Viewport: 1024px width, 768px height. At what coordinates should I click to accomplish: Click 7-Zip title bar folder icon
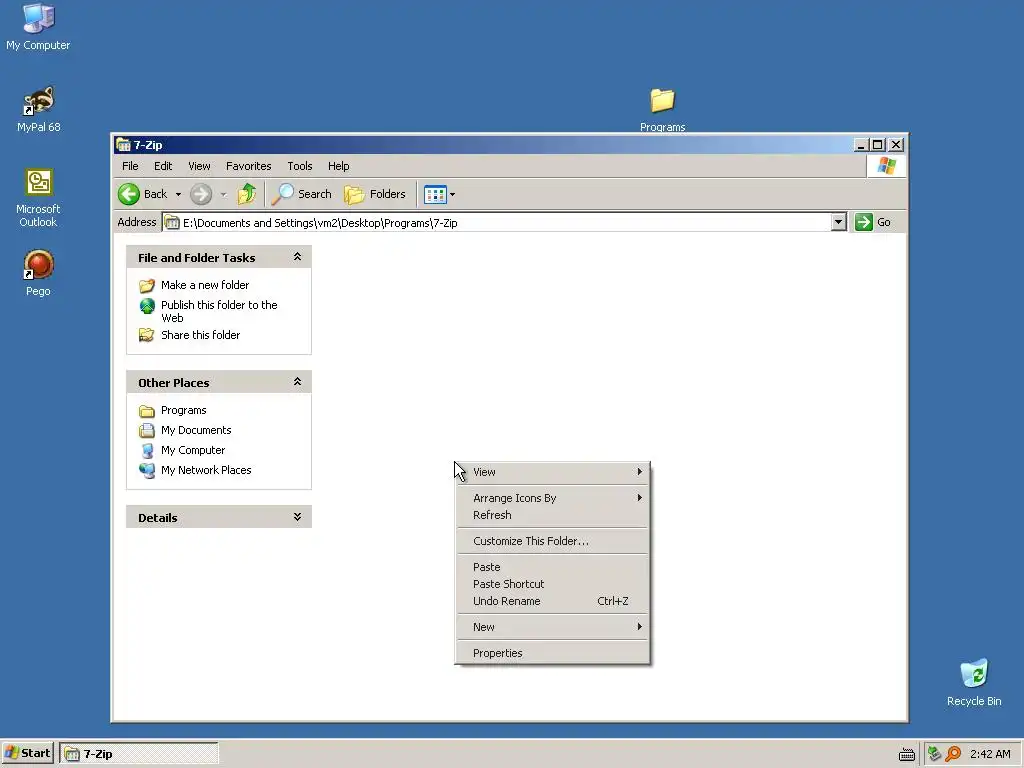(x=123, y=145)
